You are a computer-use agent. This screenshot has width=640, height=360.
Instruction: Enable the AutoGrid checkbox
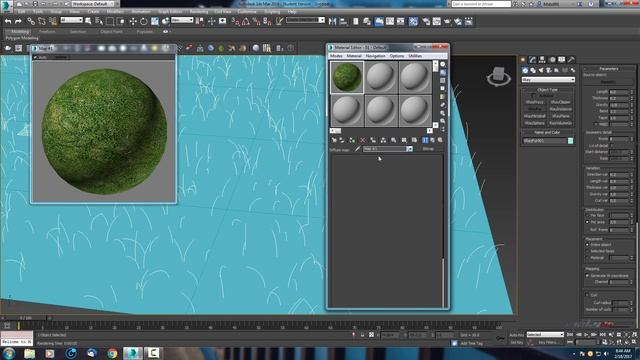[533, 96]
